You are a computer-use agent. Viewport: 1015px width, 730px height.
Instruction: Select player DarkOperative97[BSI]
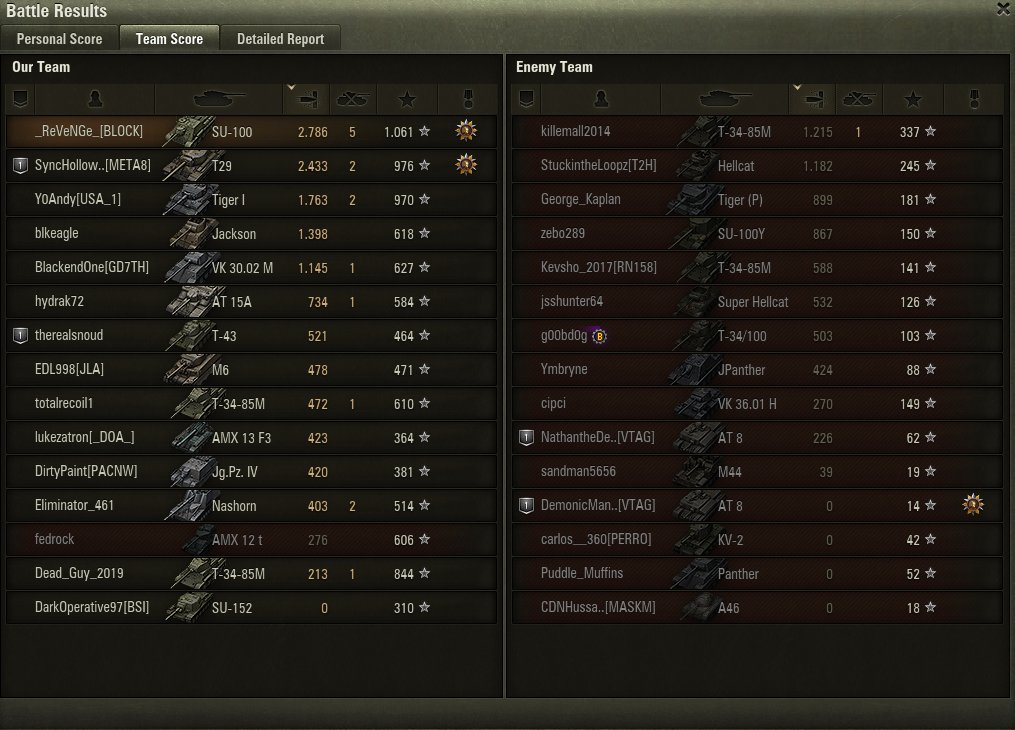tap(92, 607)
